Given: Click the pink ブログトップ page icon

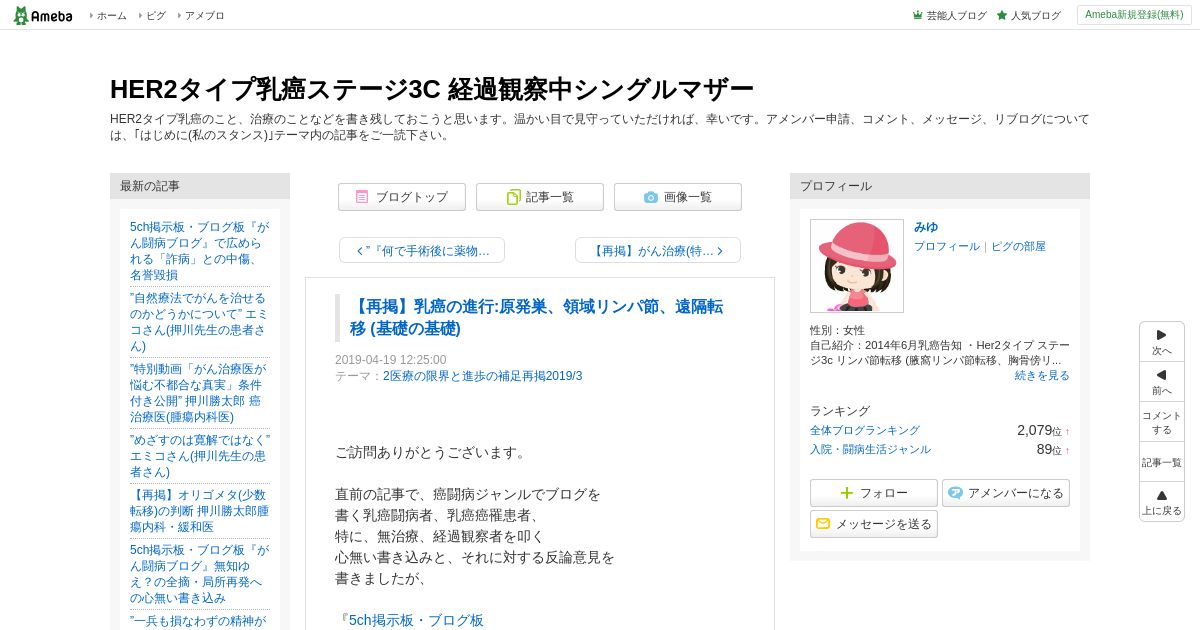Looking at the screenshot, I should pyautogui.click(x=362, y=197).
